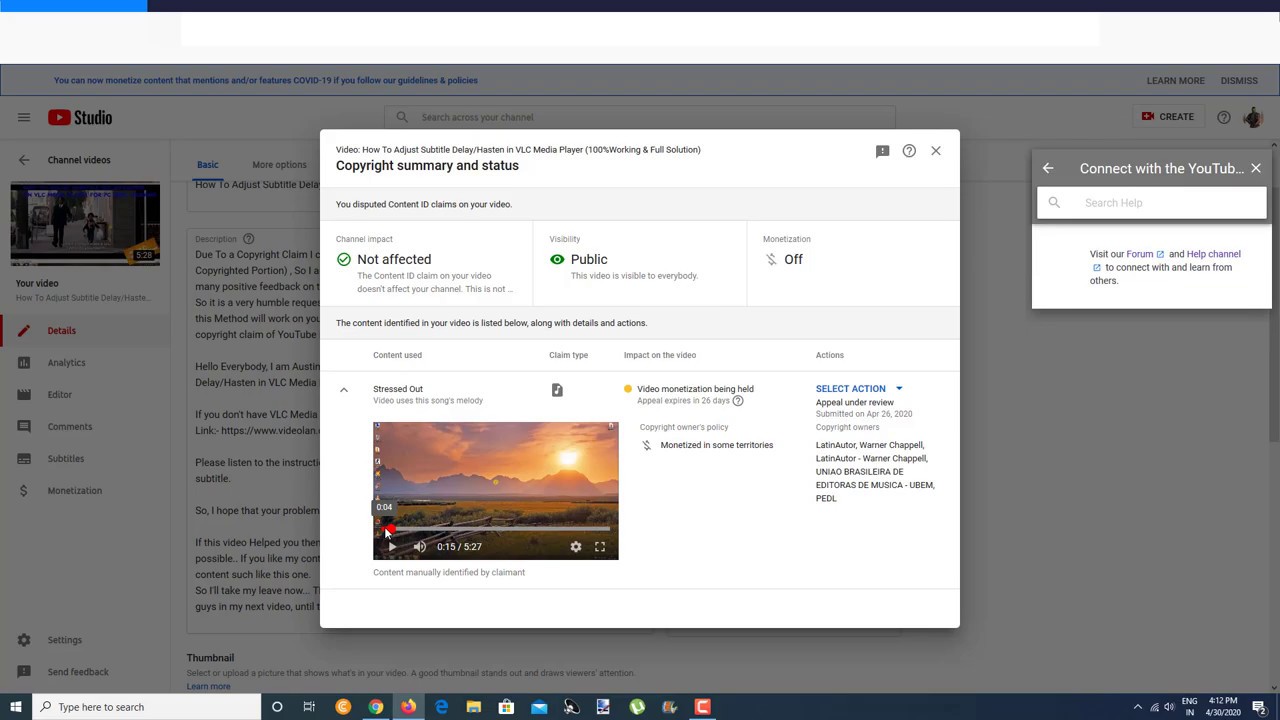Screen dimensions: 1280x720
Task: Play the claimed video preview
Action: [391, 547]
